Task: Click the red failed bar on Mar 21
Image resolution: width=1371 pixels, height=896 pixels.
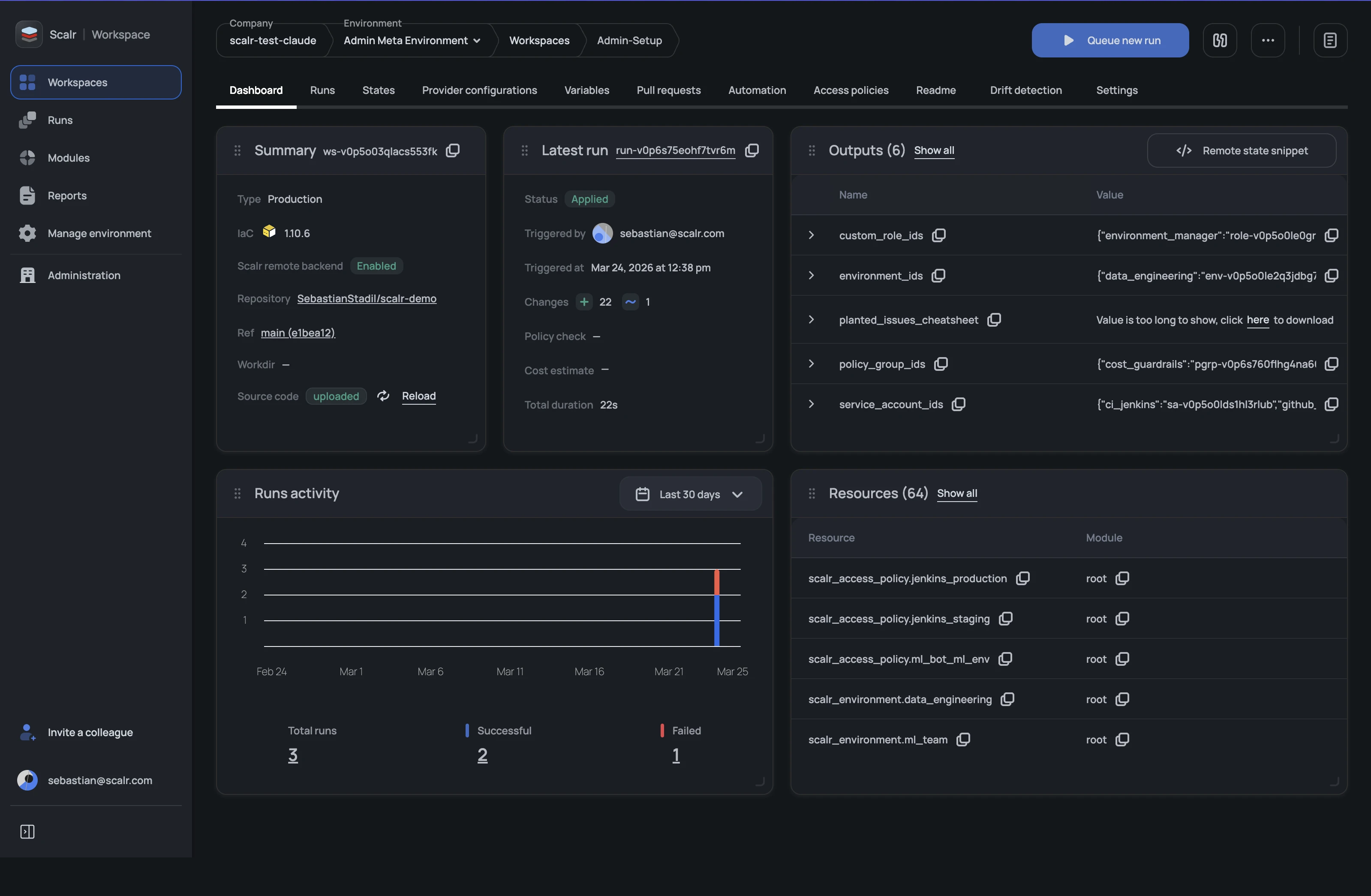Action: coord(717,582)
